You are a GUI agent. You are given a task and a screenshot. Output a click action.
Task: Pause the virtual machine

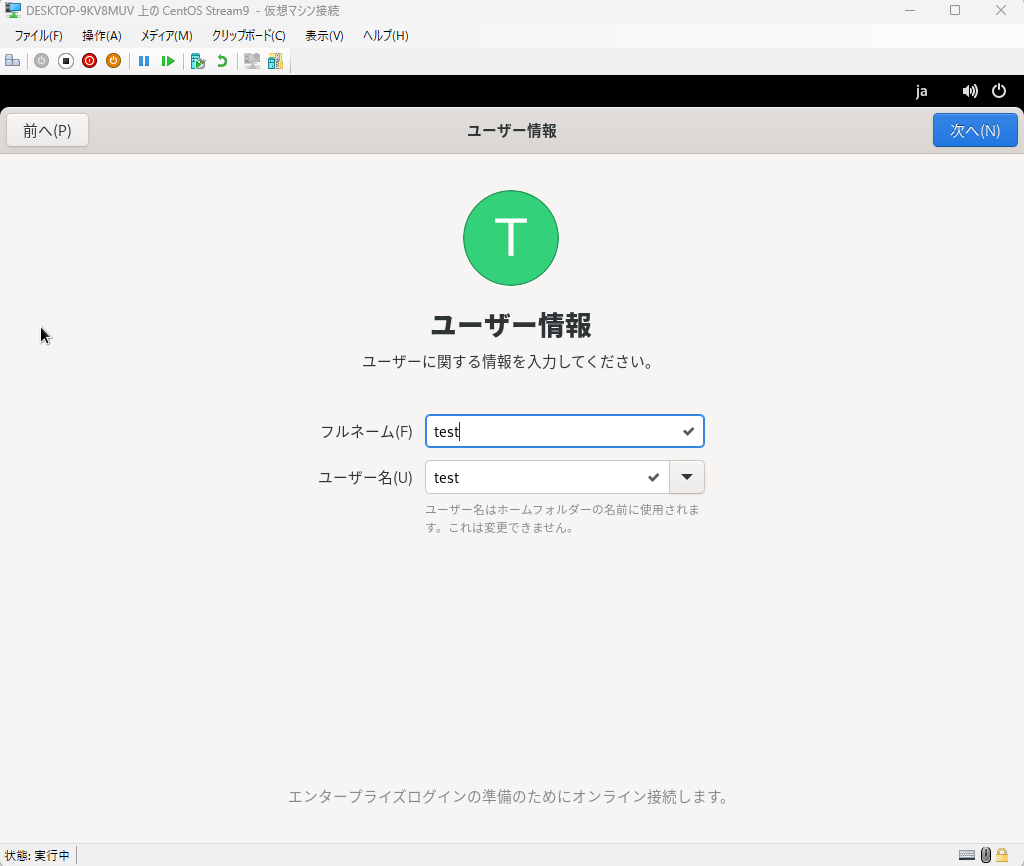coord(144,61)
